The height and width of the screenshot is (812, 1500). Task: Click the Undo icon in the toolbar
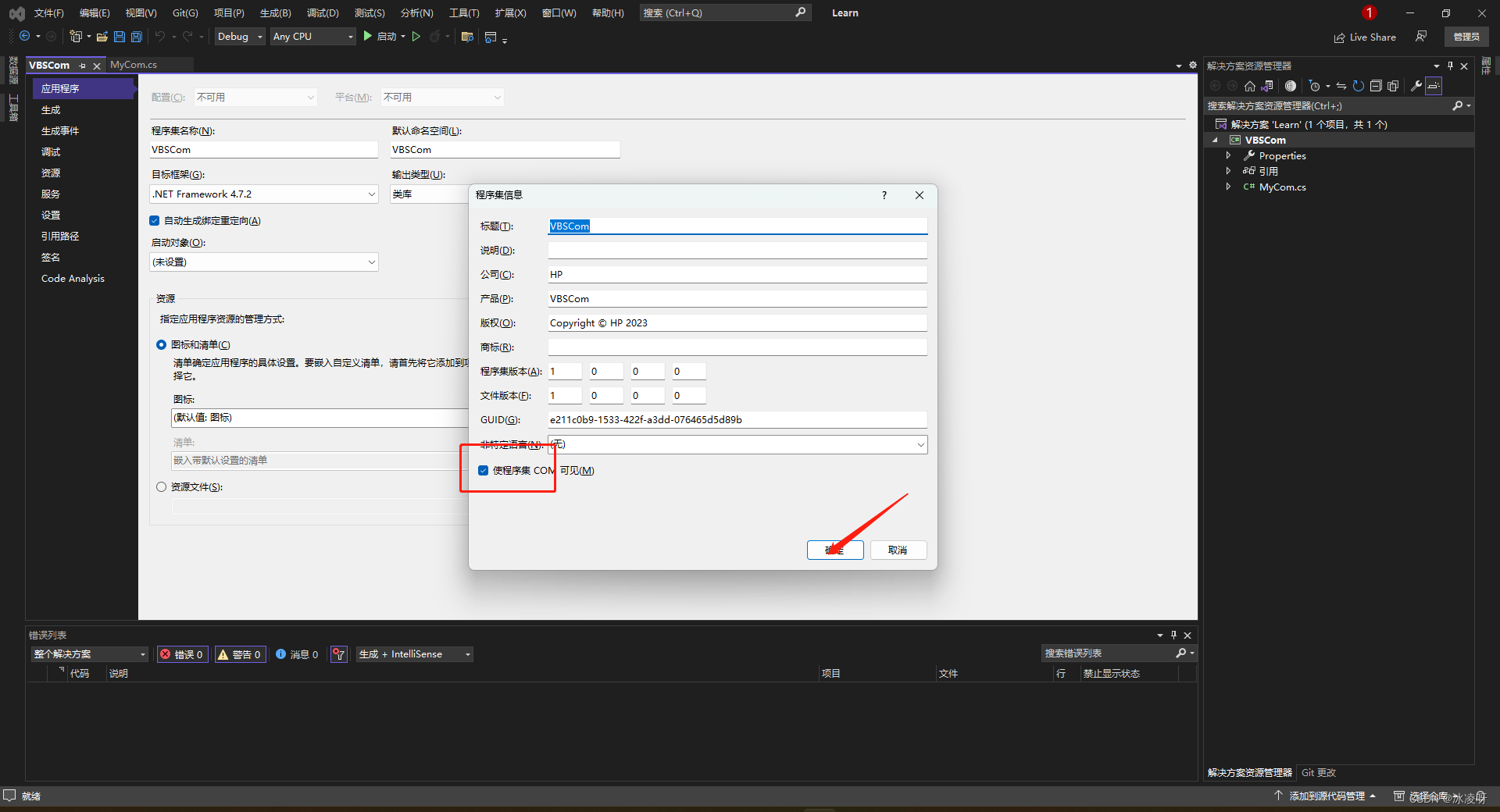pos(159,36)
